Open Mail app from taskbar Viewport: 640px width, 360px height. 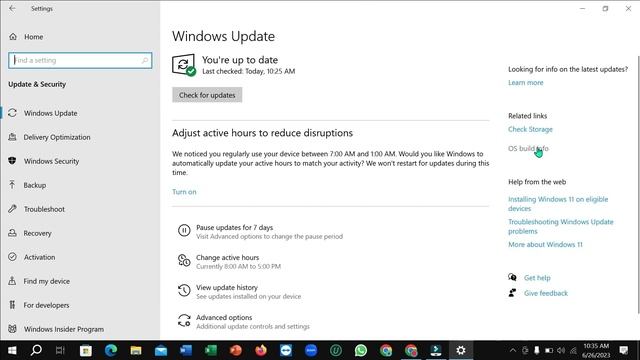pyautogui.click(x=161, y=350)
